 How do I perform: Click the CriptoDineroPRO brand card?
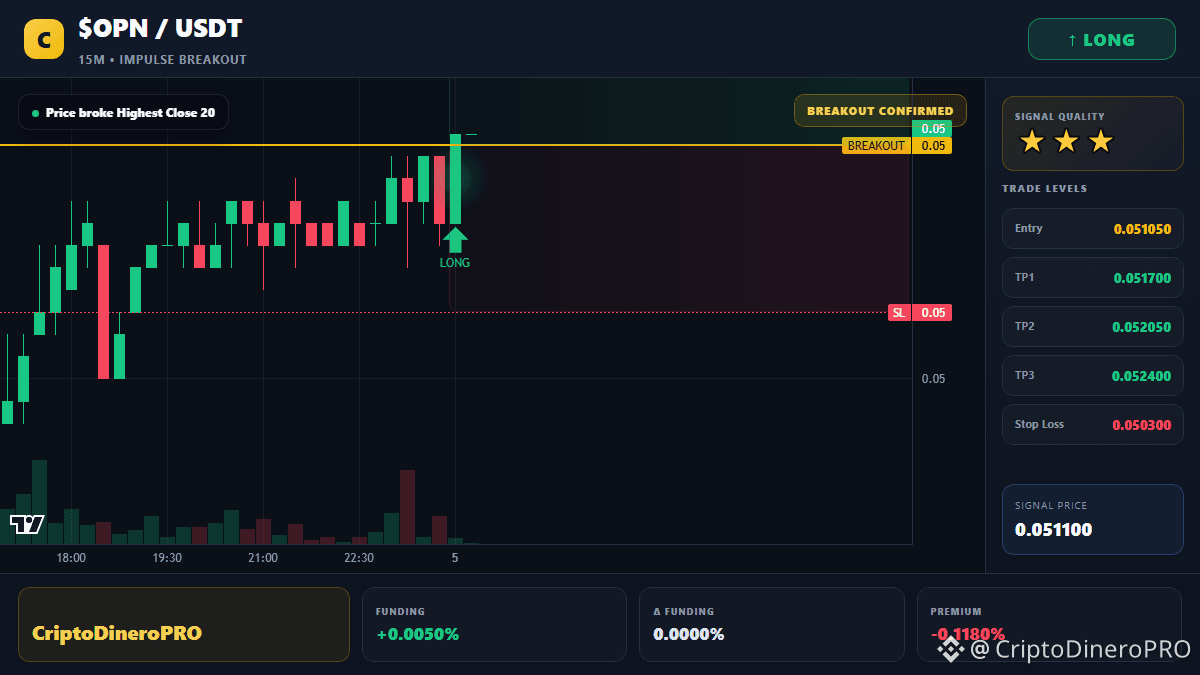(184, 624)
